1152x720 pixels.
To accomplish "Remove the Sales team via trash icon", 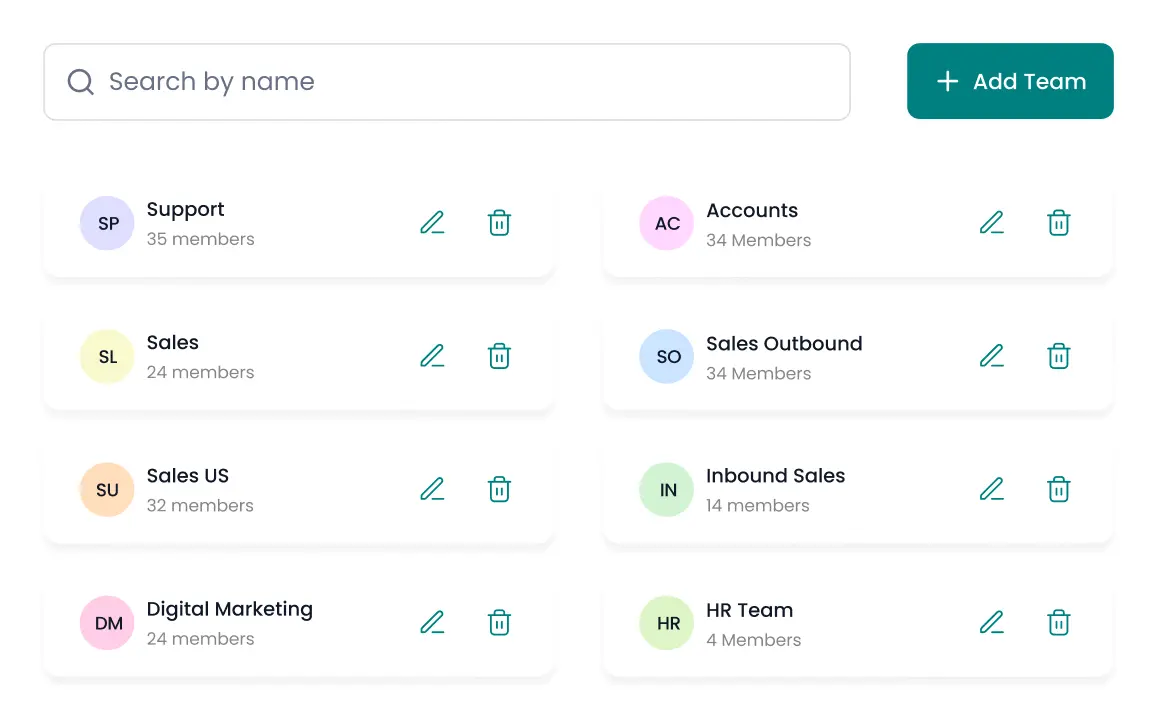I will click(499, 356).
